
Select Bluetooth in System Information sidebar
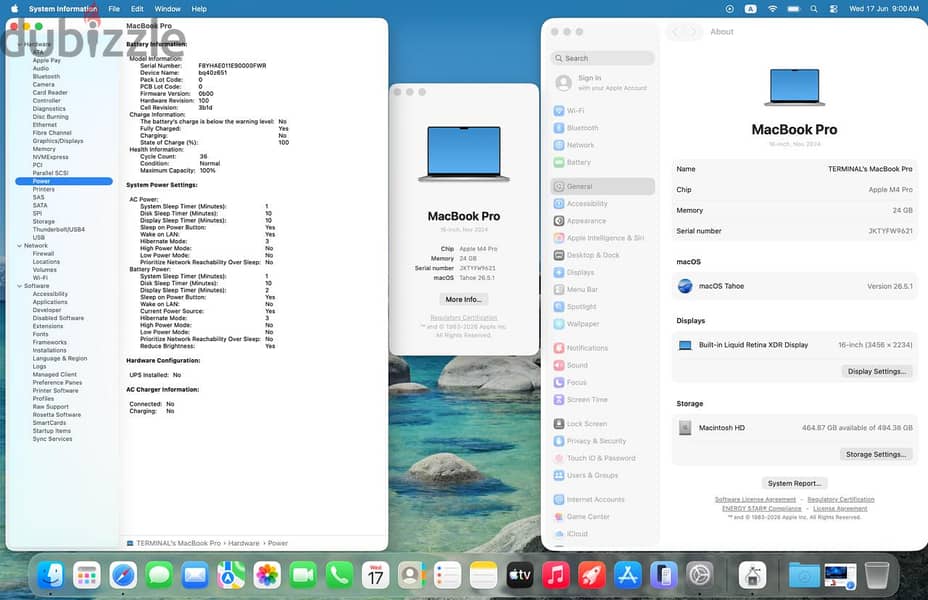click(x=46, y=76)
